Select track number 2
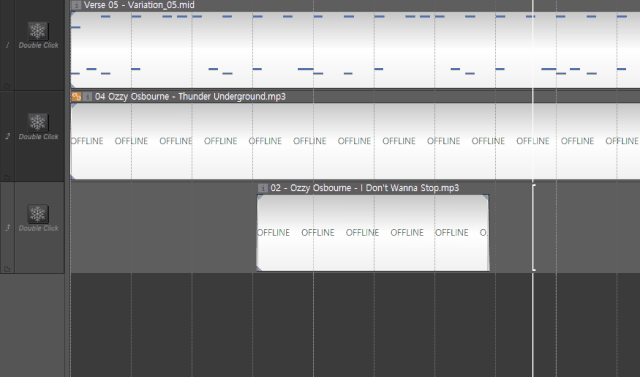 click(x=7, y=136)
